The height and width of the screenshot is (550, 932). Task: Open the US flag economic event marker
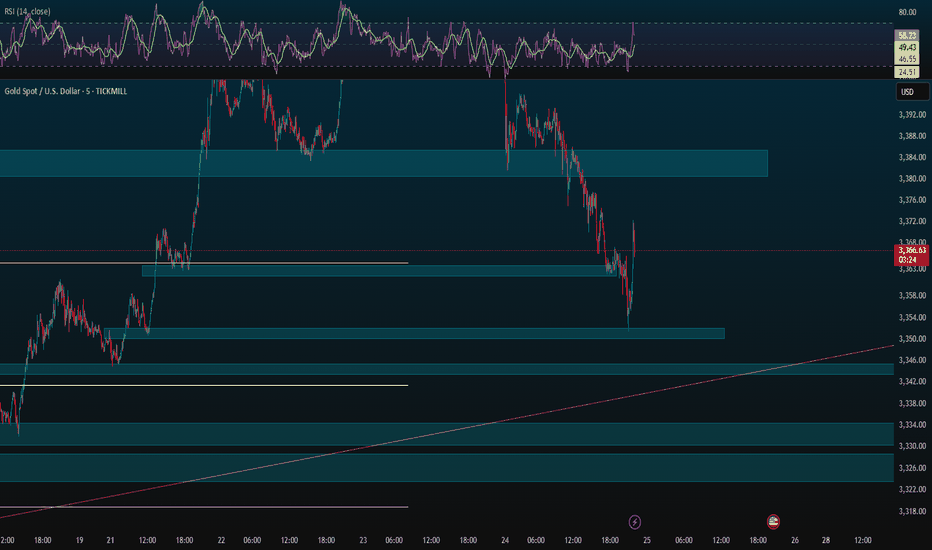773,521
